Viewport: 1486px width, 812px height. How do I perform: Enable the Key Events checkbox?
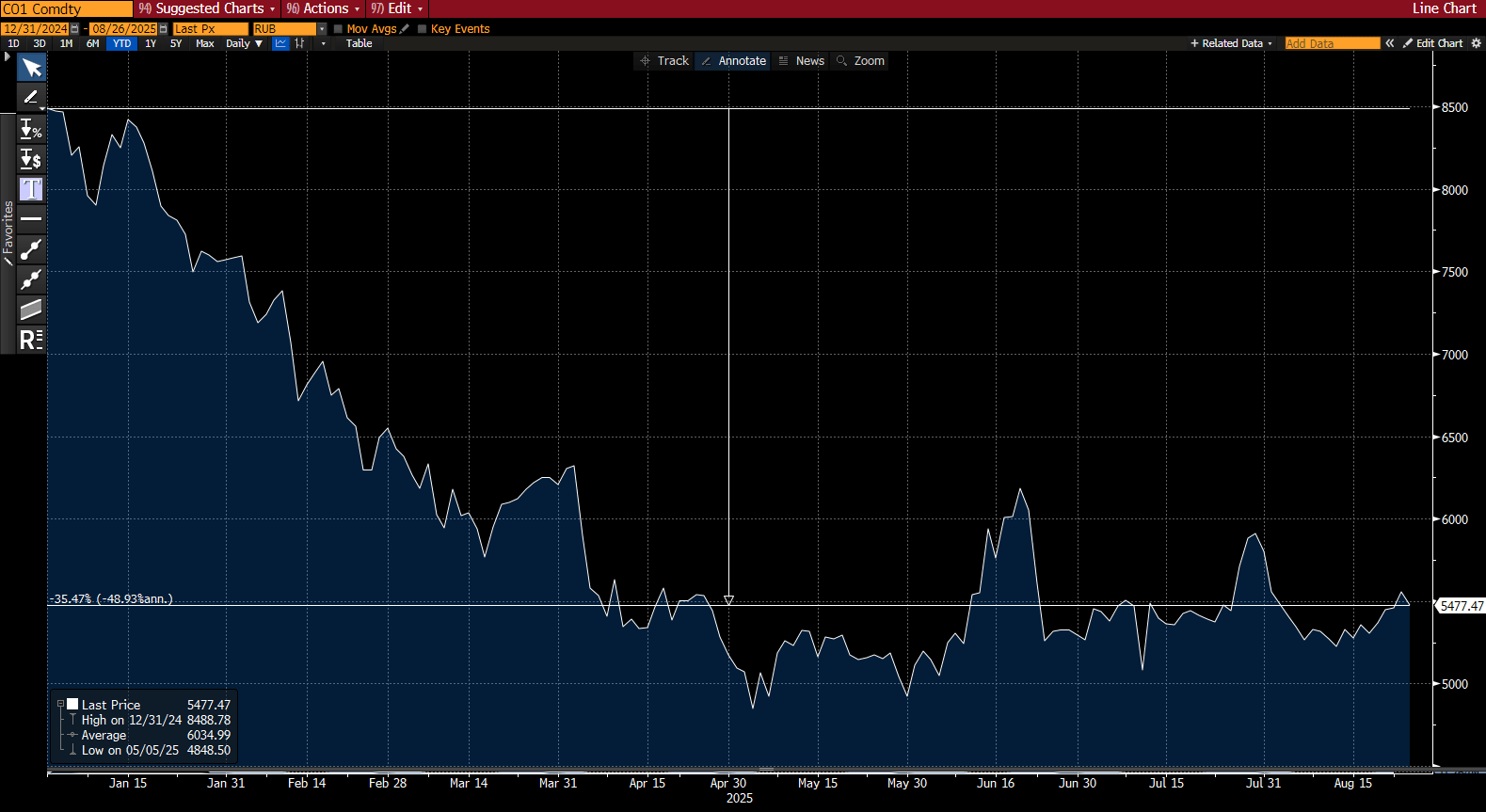[423, 29]
